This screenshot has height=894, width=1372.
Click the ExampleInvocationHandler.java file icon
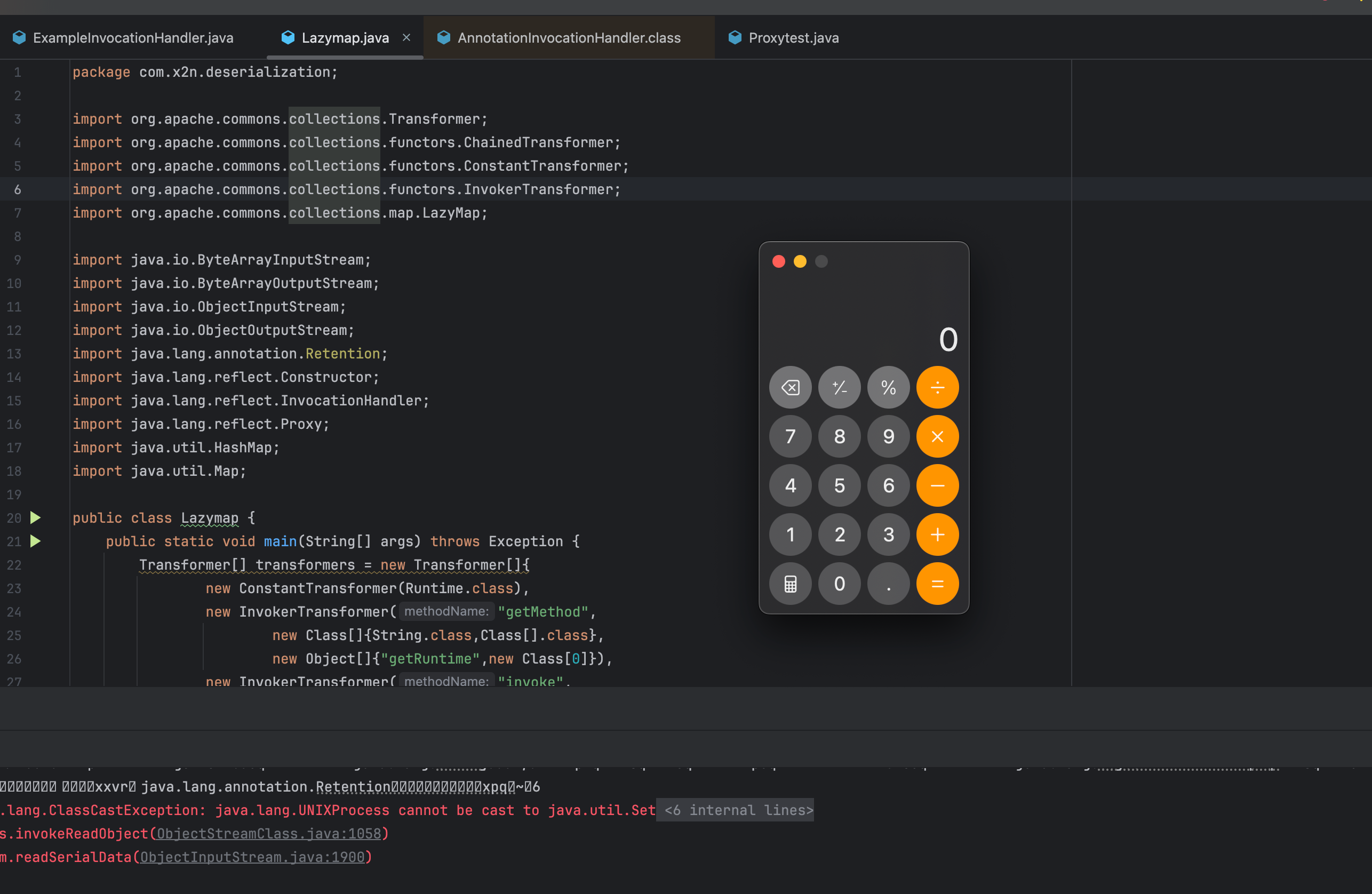19,37
